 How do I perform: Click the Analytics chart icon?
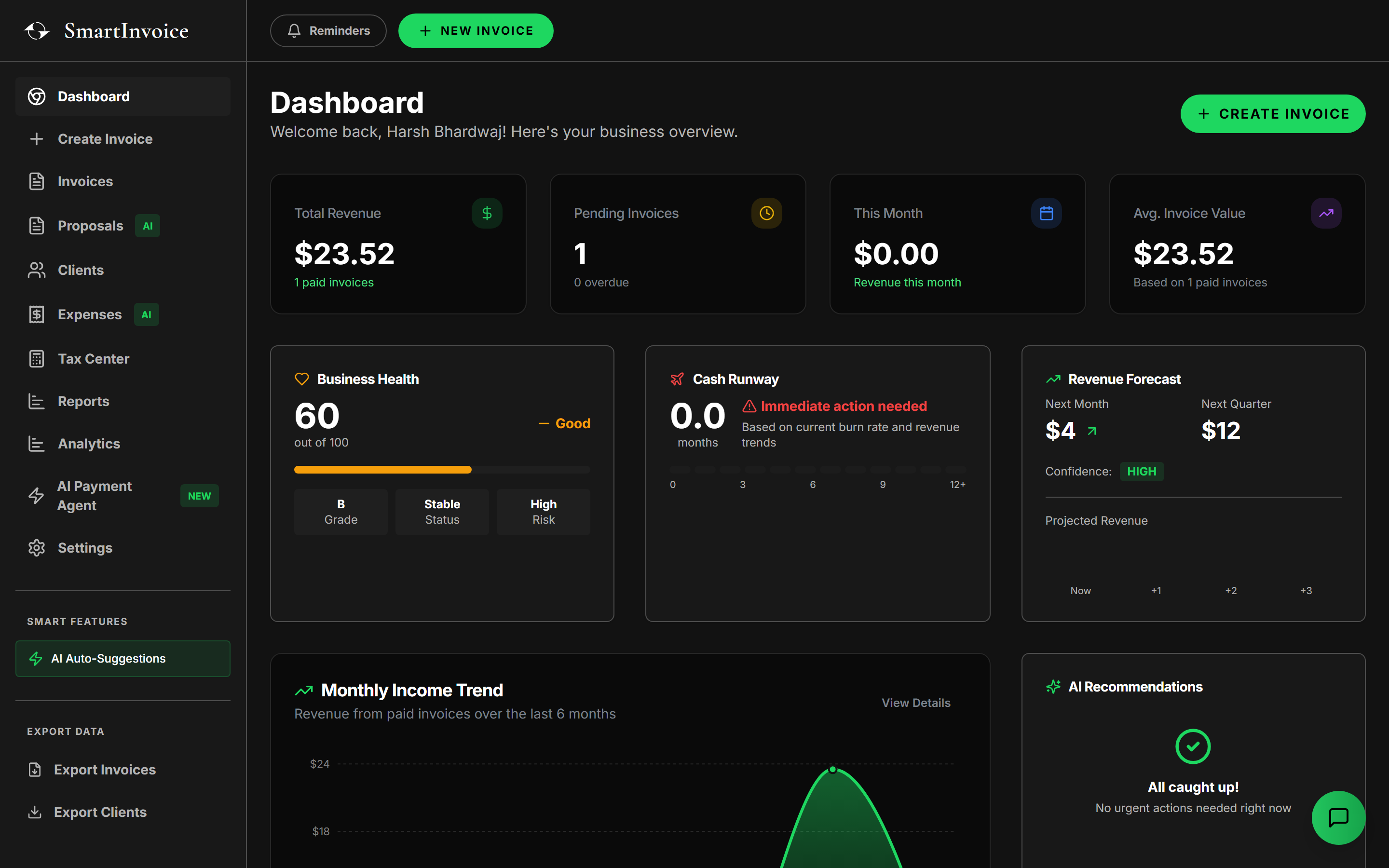click(x=37, y=444)
